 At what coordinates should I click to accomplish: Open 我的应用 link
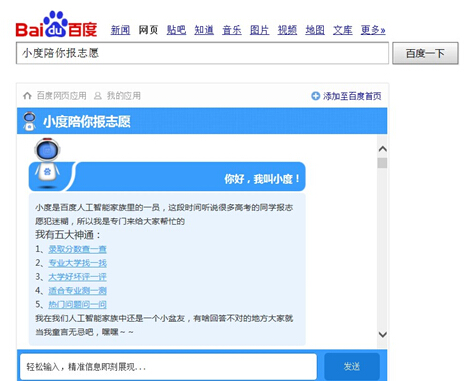coord(124,96)
